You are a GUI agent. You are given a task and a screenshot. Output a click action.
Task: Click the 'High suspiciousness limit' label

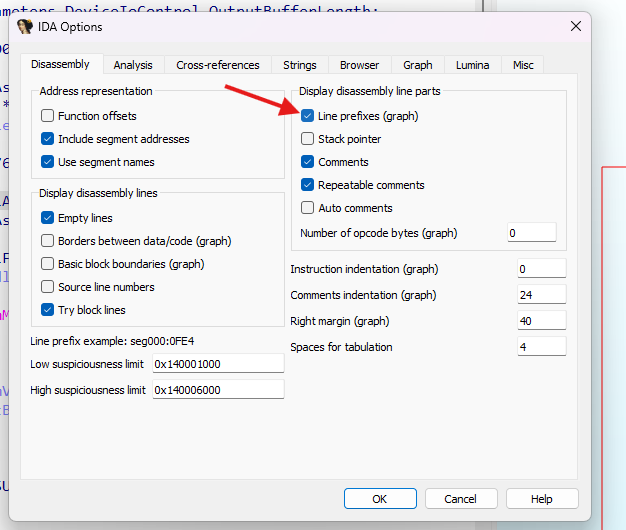coord(88,390)
